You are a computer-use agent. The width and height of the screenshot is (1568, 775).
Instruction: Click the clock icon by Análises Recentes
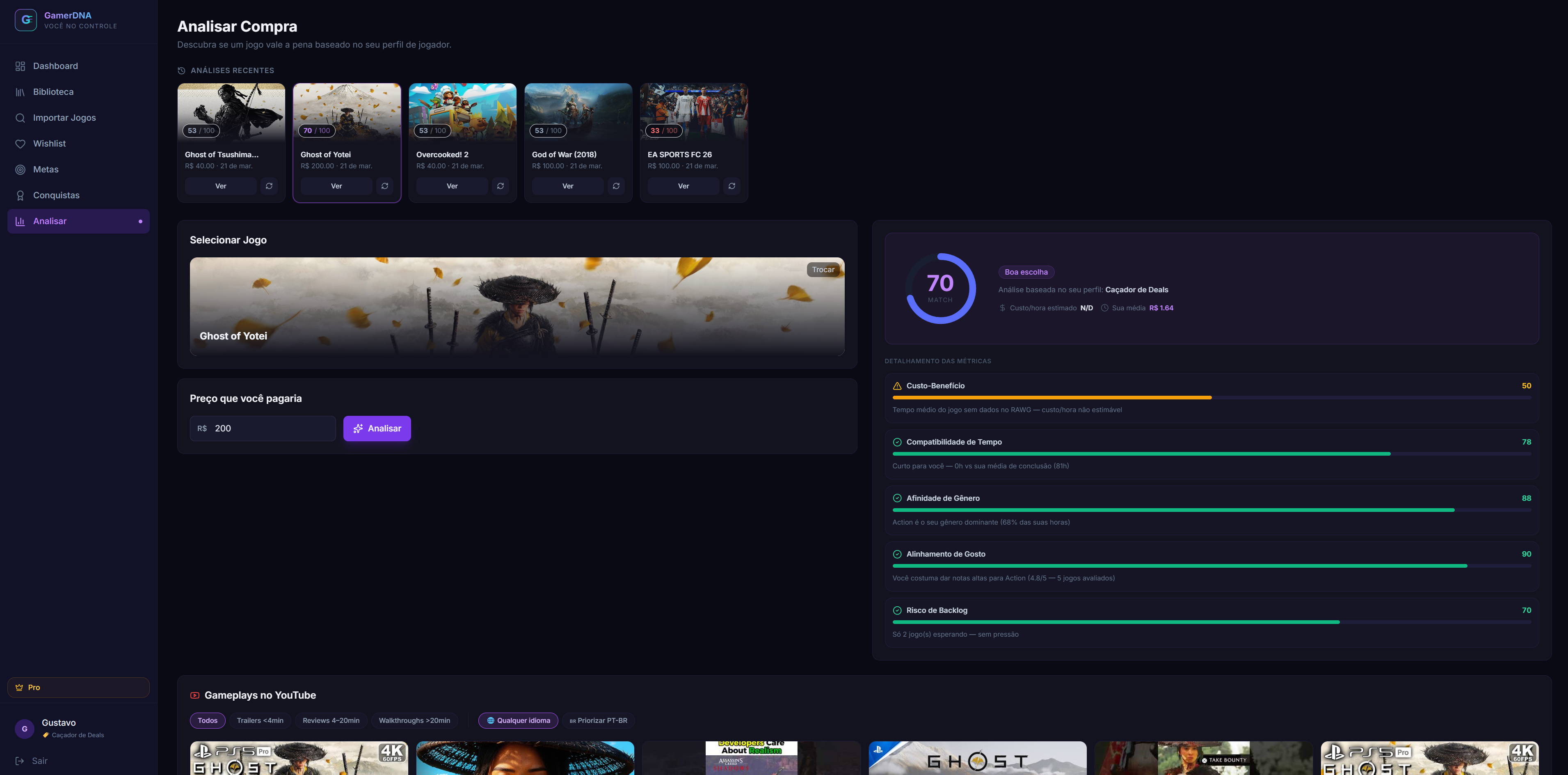point(181,71)
